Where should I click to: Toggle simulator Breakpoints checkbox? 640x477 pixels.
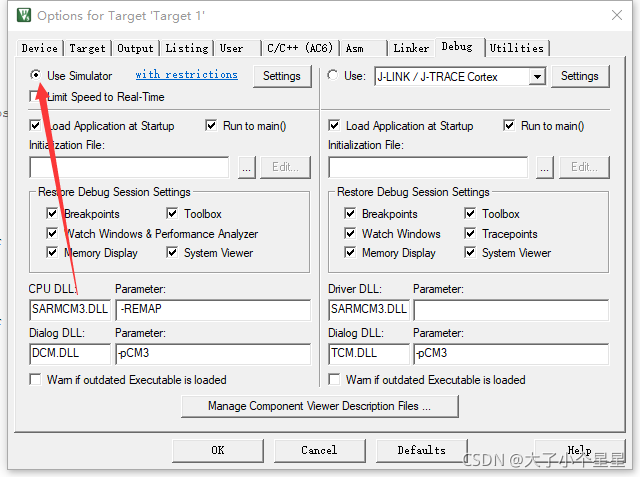click(x=52, y=213)
